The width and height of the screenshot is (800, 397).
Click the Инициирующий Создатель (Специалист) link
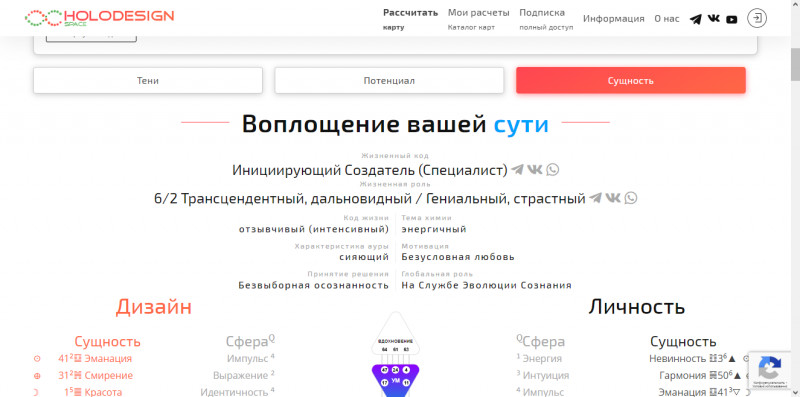click(x=370, y=170)
